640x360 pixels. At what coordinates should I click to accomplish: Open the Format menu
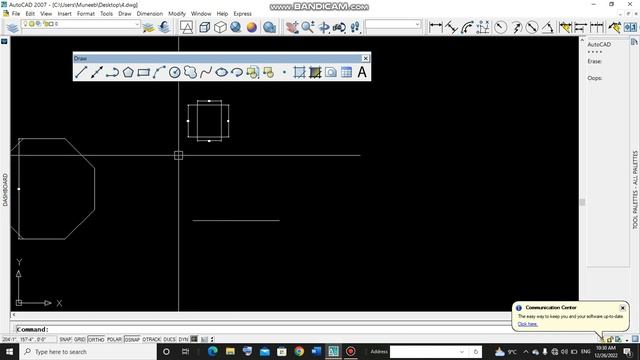[86, 13]
